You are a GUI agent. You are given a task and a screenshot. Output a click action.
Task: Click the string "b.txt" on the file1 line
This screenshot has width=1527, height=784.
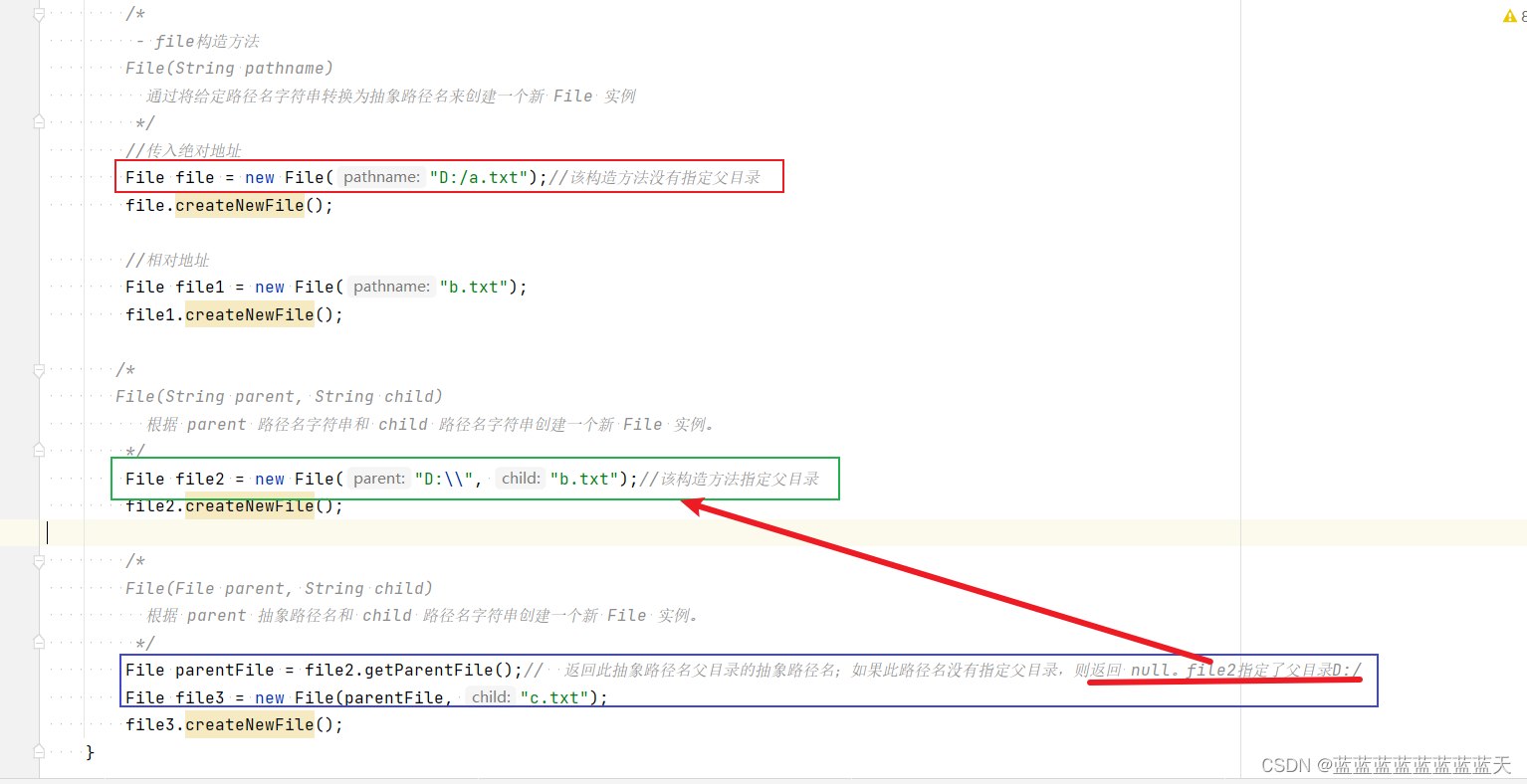point(474,287)
